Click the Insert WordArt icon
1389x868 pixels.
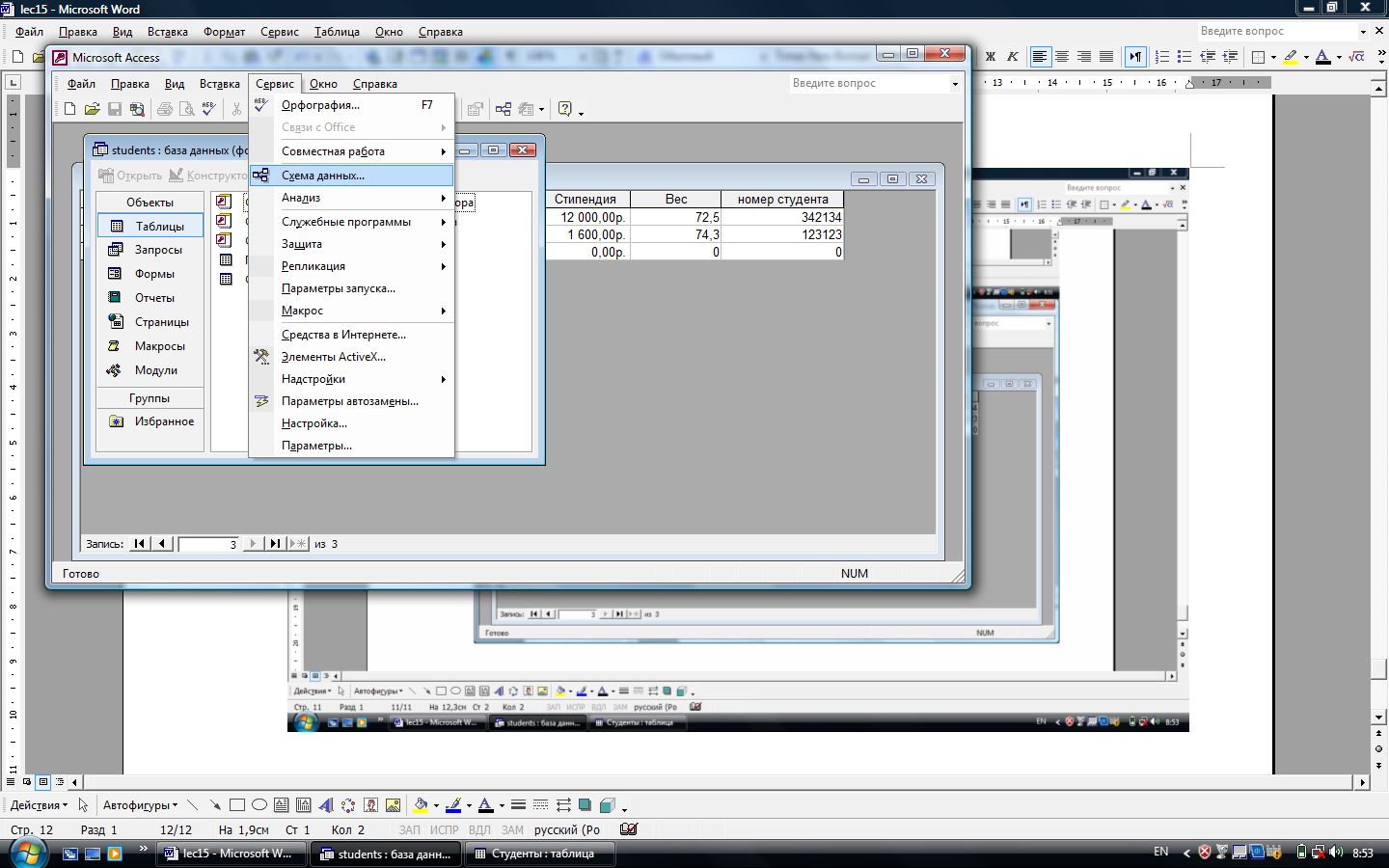point(326,804)
